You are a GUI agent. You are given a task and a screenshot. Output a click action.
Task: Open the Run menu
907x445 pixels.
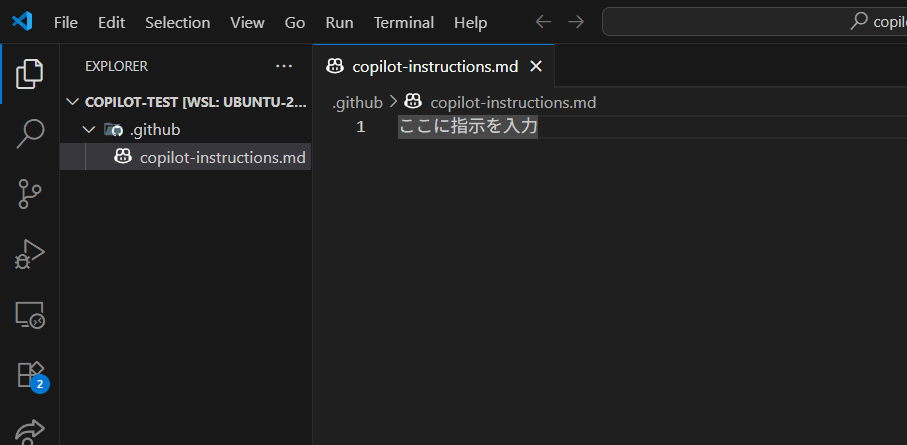click(340, 23)
